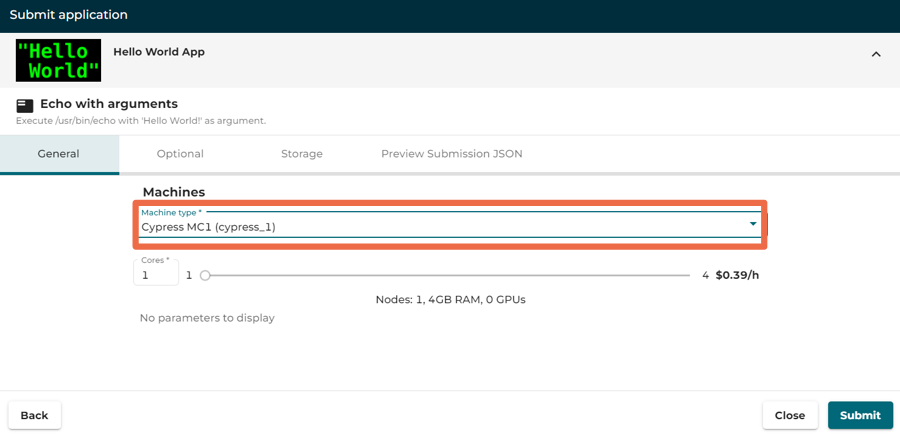This screenshot has width=900, height=436.
Task: Click the Nodes: 1, 4GB RAM, 0 GPUs text
Action: click(451, 299)
